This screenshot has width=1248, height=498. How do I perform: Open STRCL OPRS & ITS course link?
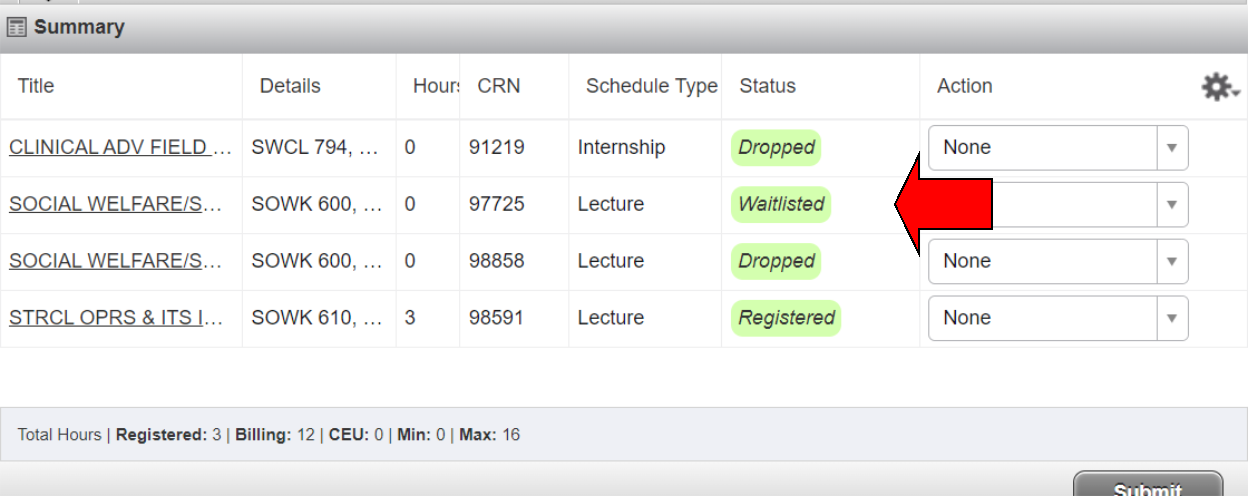[115, 319]
